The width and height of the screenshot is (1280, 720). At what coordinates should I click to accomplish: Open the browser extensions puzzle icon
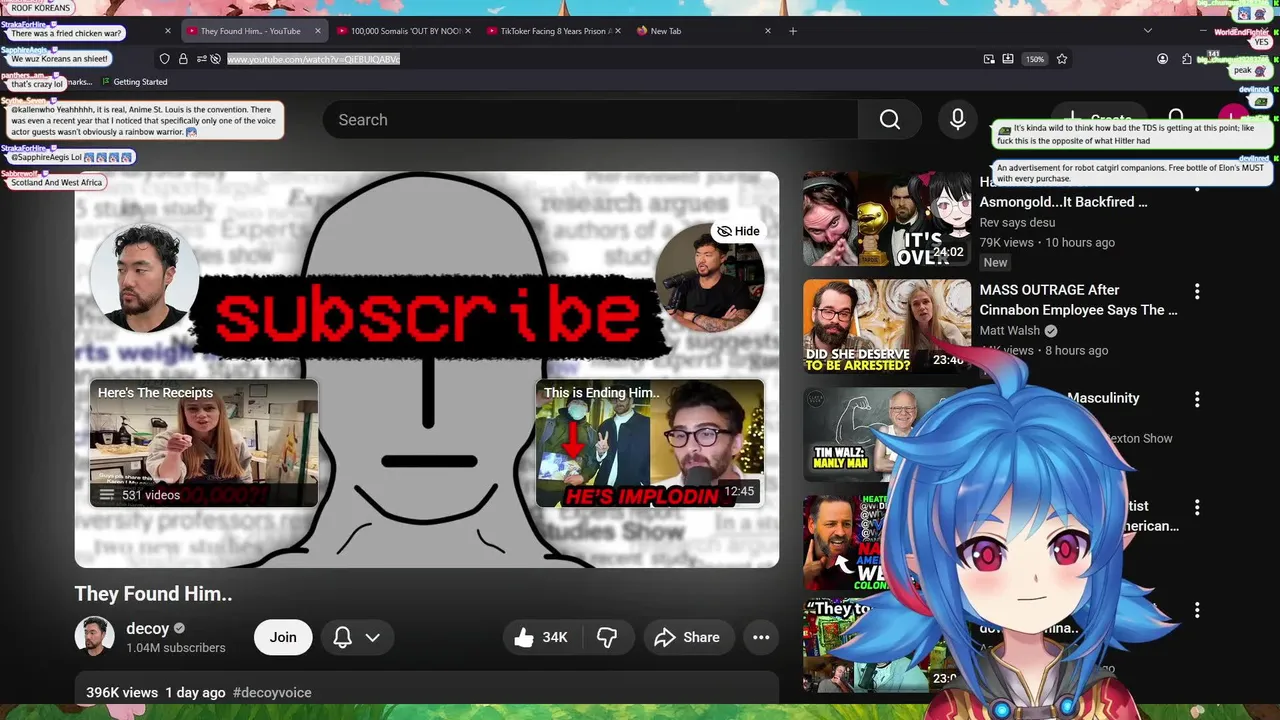pyautogui.click(x=1186, y=59)
